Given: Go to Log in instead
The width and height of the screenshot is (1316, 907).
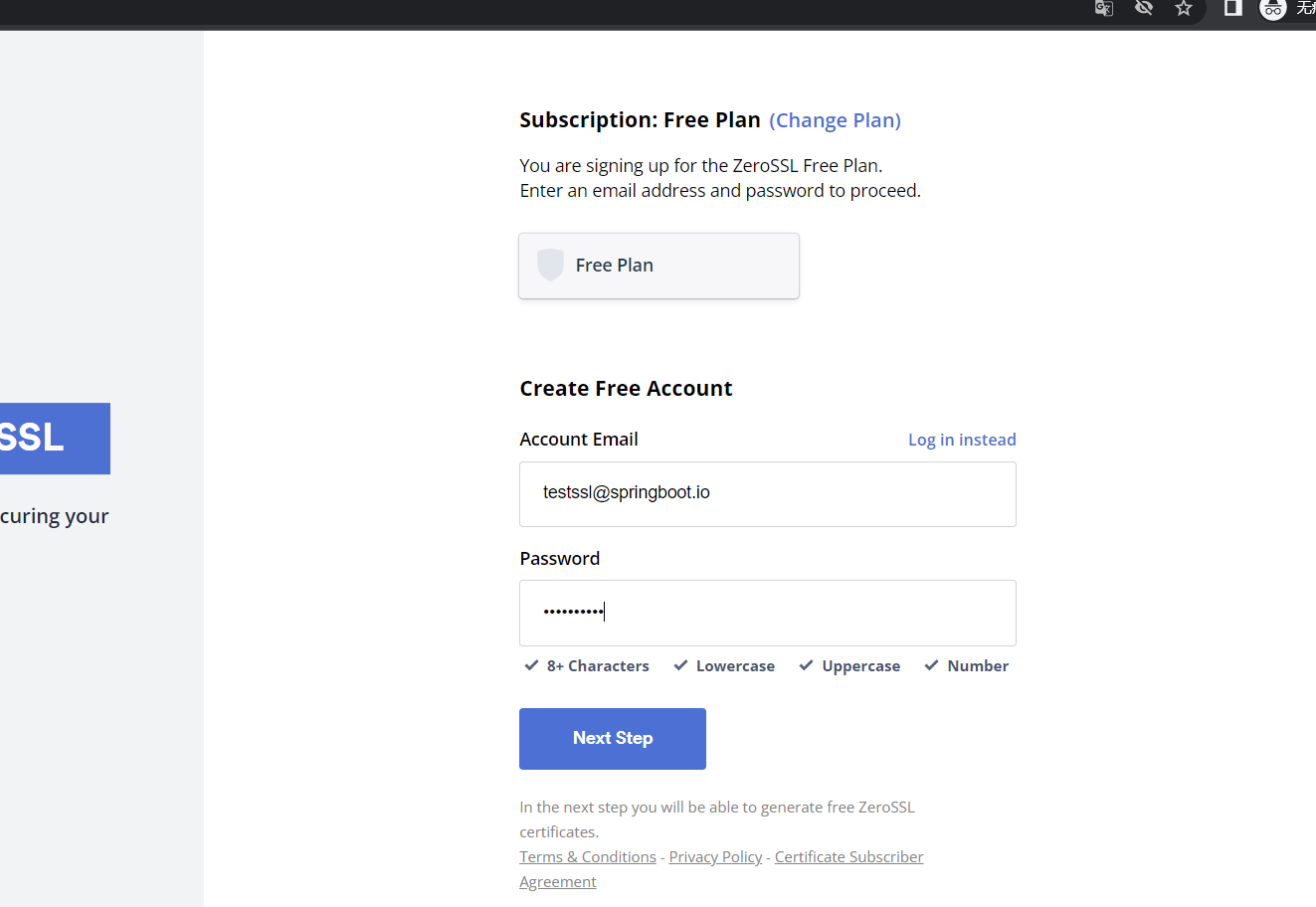Looking at the screenshot, I should pyautogui.click(x=962, y=440).
